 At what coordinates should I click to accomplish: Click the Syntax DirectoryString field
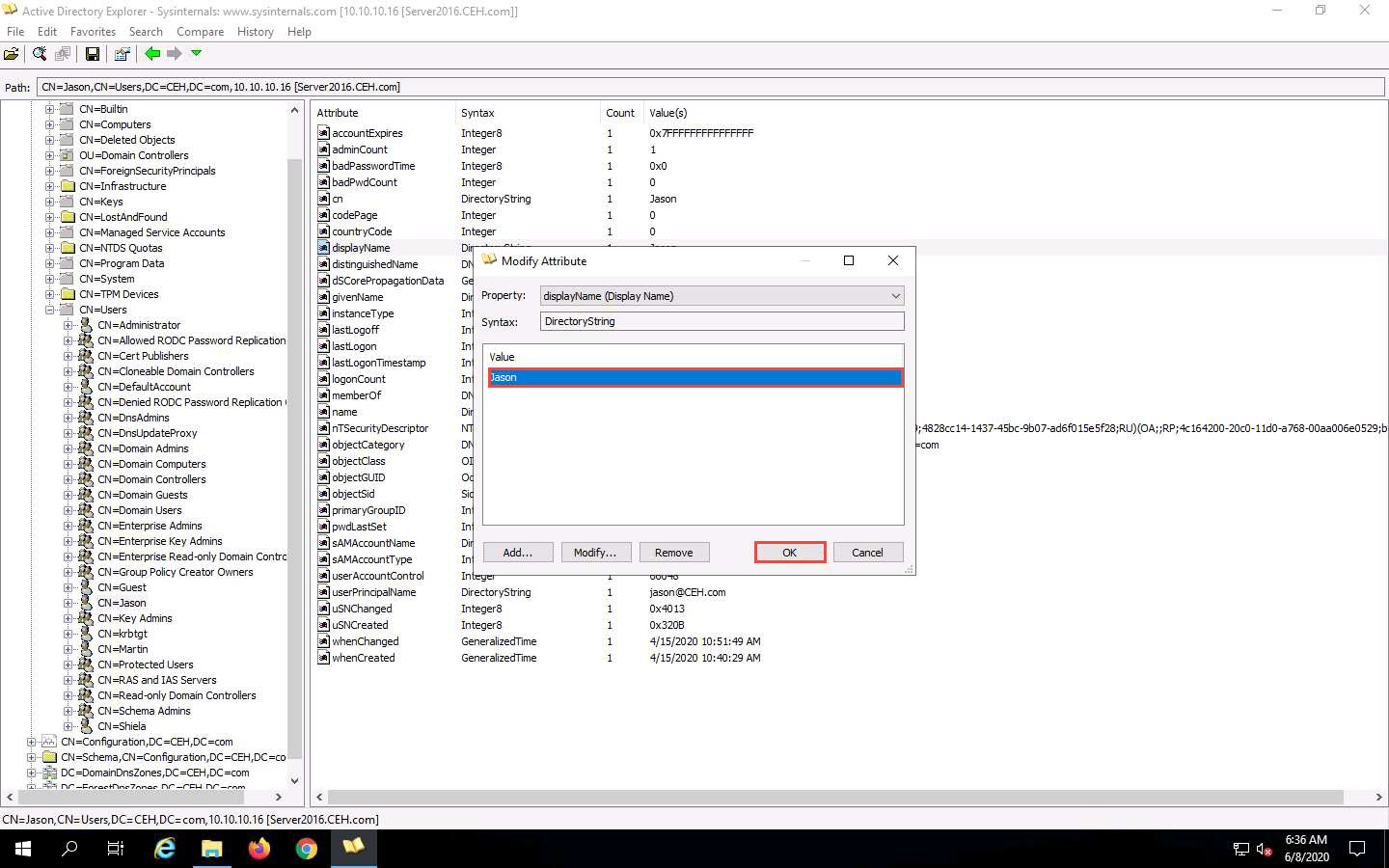722,321
